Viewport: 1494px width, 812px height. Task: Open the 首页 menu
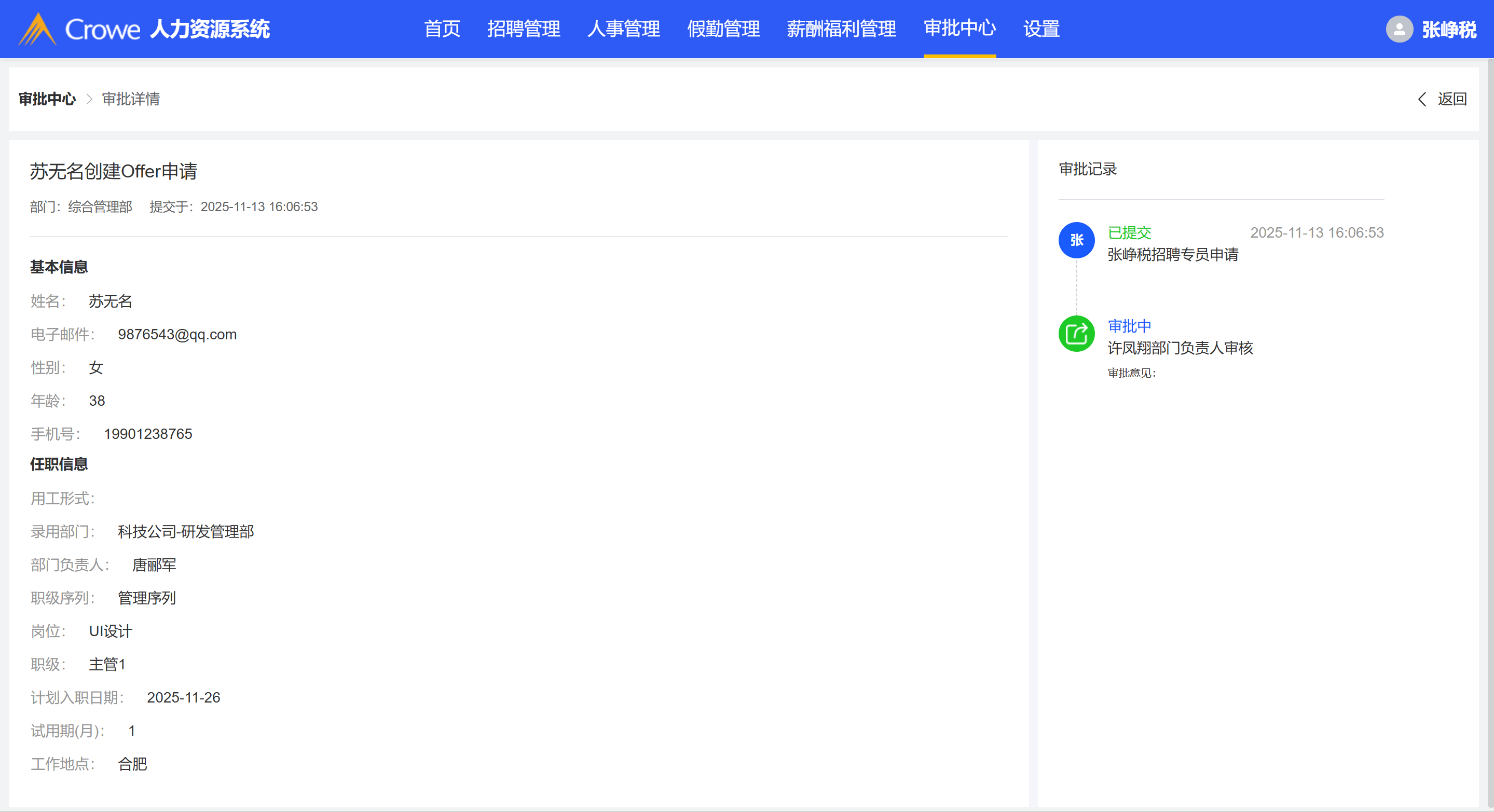pos(442,29)
